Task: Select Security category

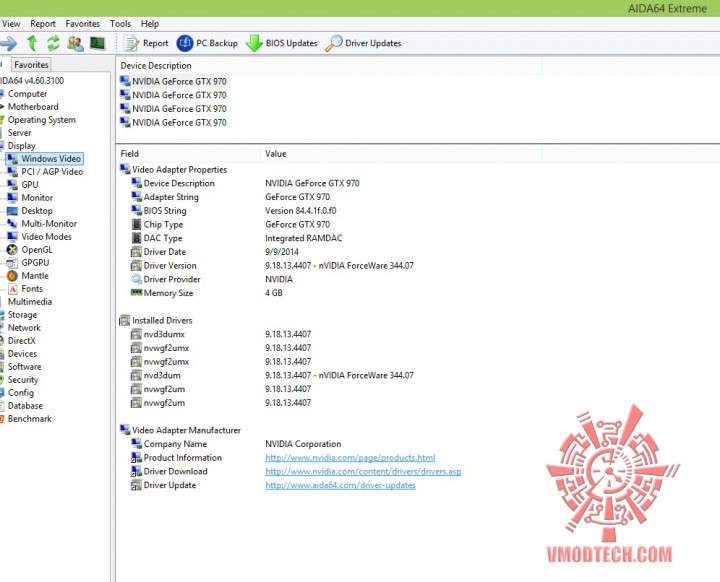Action: [22, 379]
